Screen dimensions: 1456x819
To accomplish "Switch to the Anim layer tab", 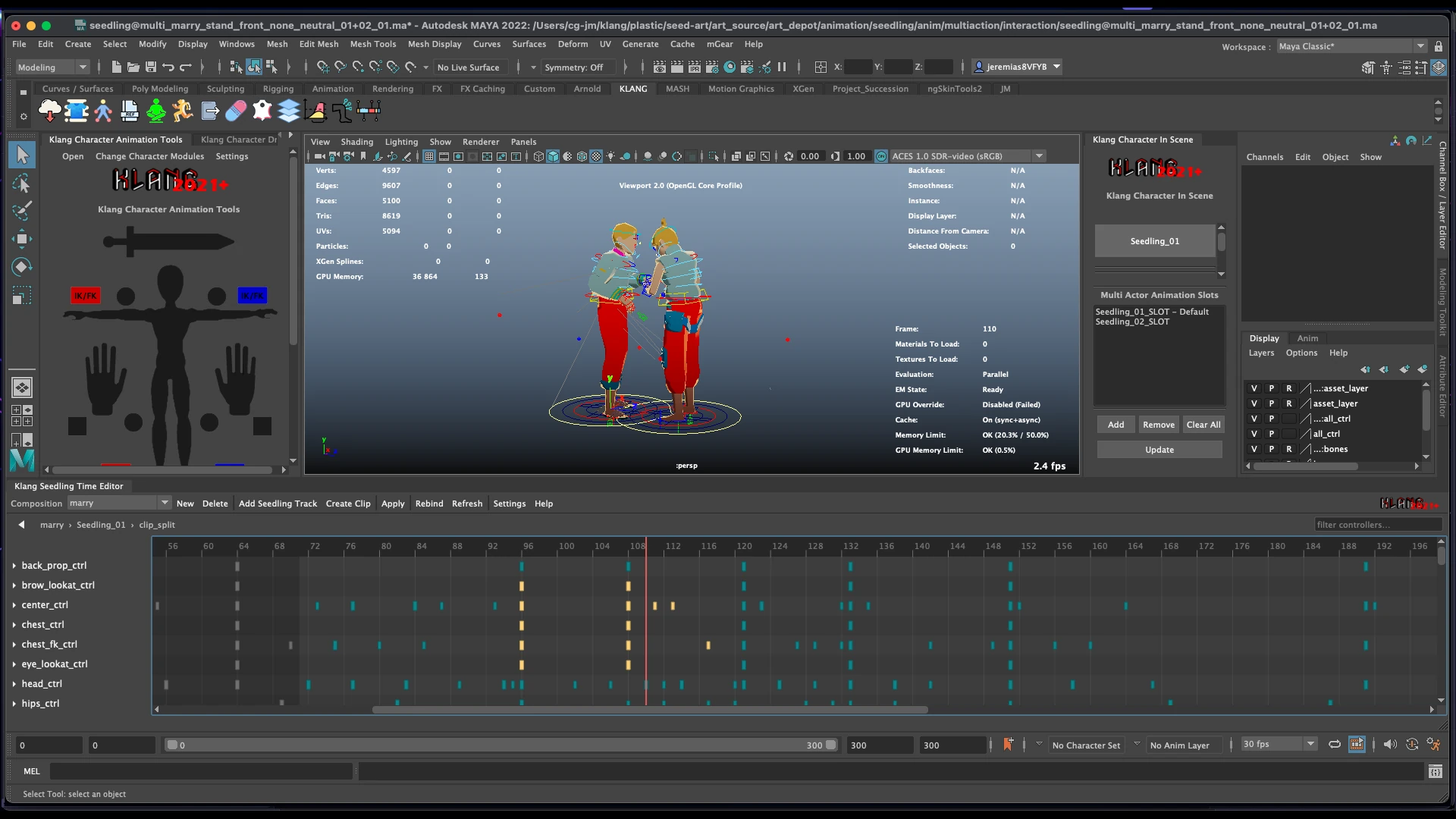I will (x=1307, y=338).
